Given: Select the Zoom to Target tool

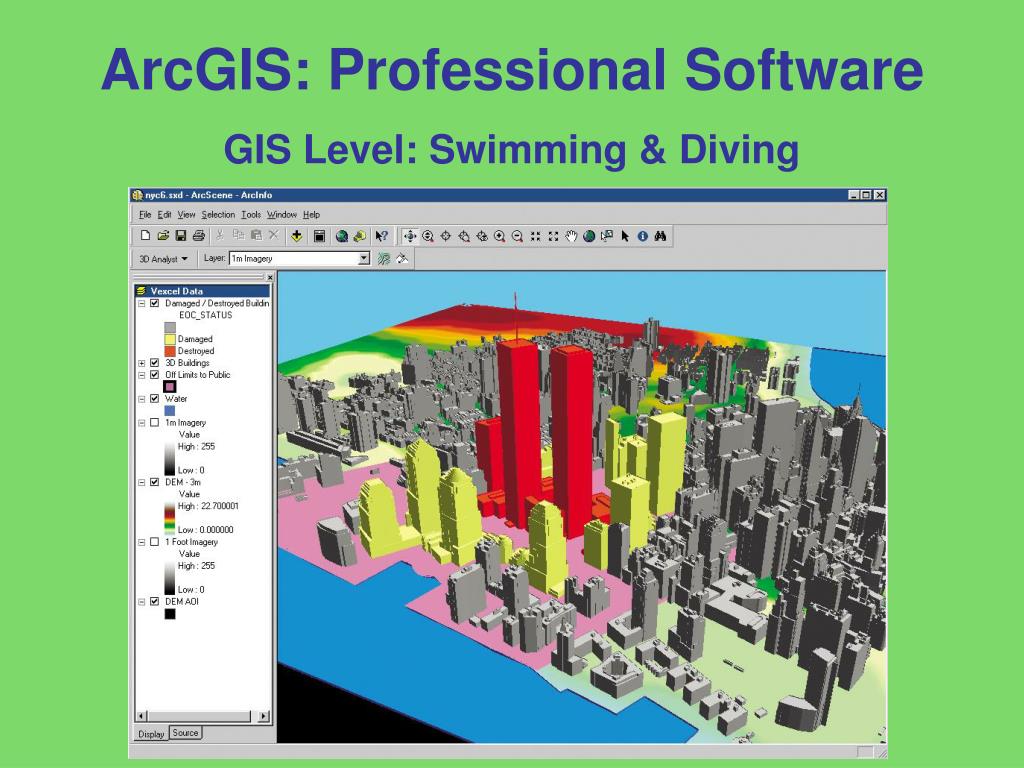Looking at the screenshot, I should (x=464, y=236).
